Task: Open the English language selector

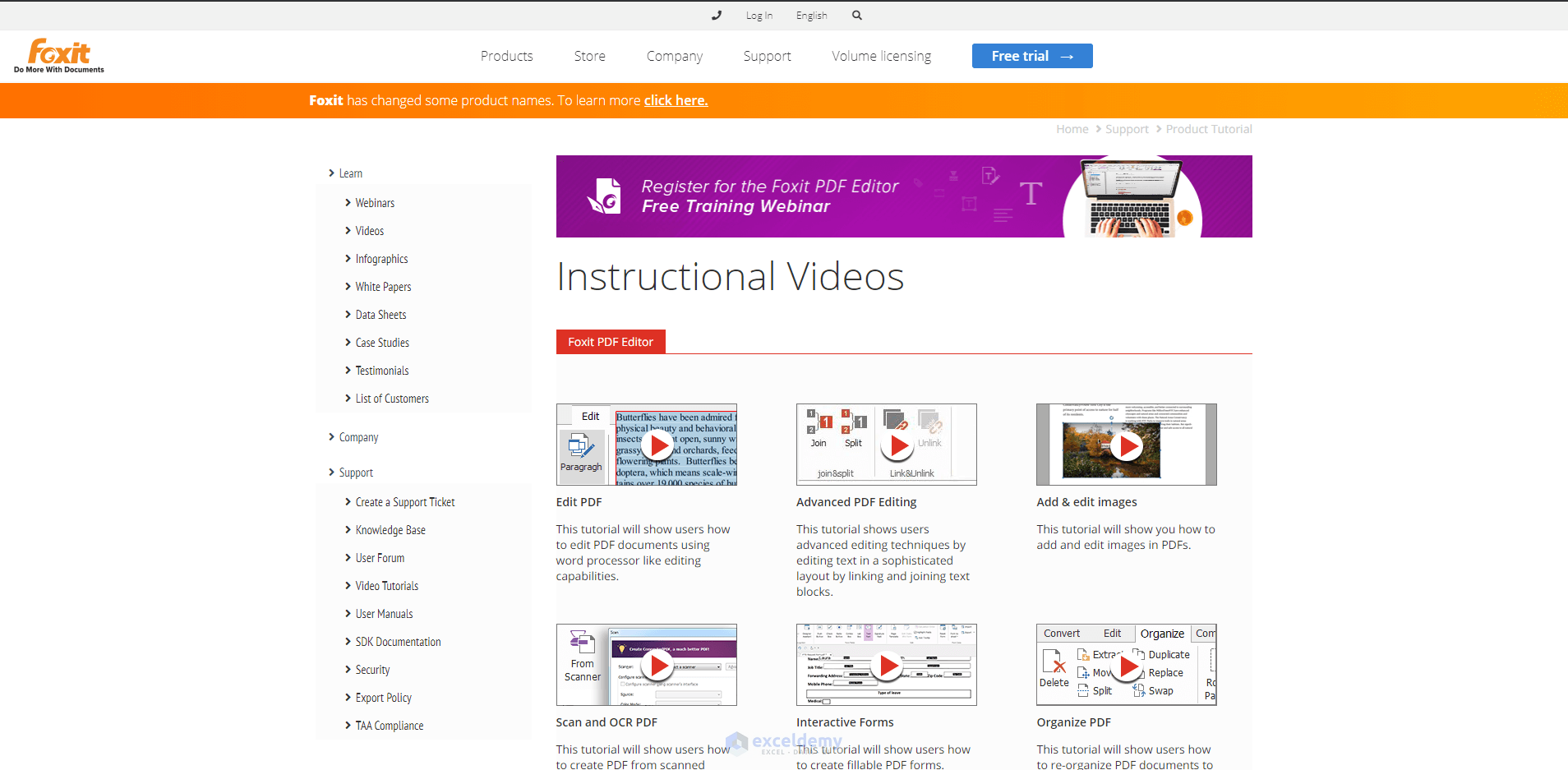Action: coord(812,16)
